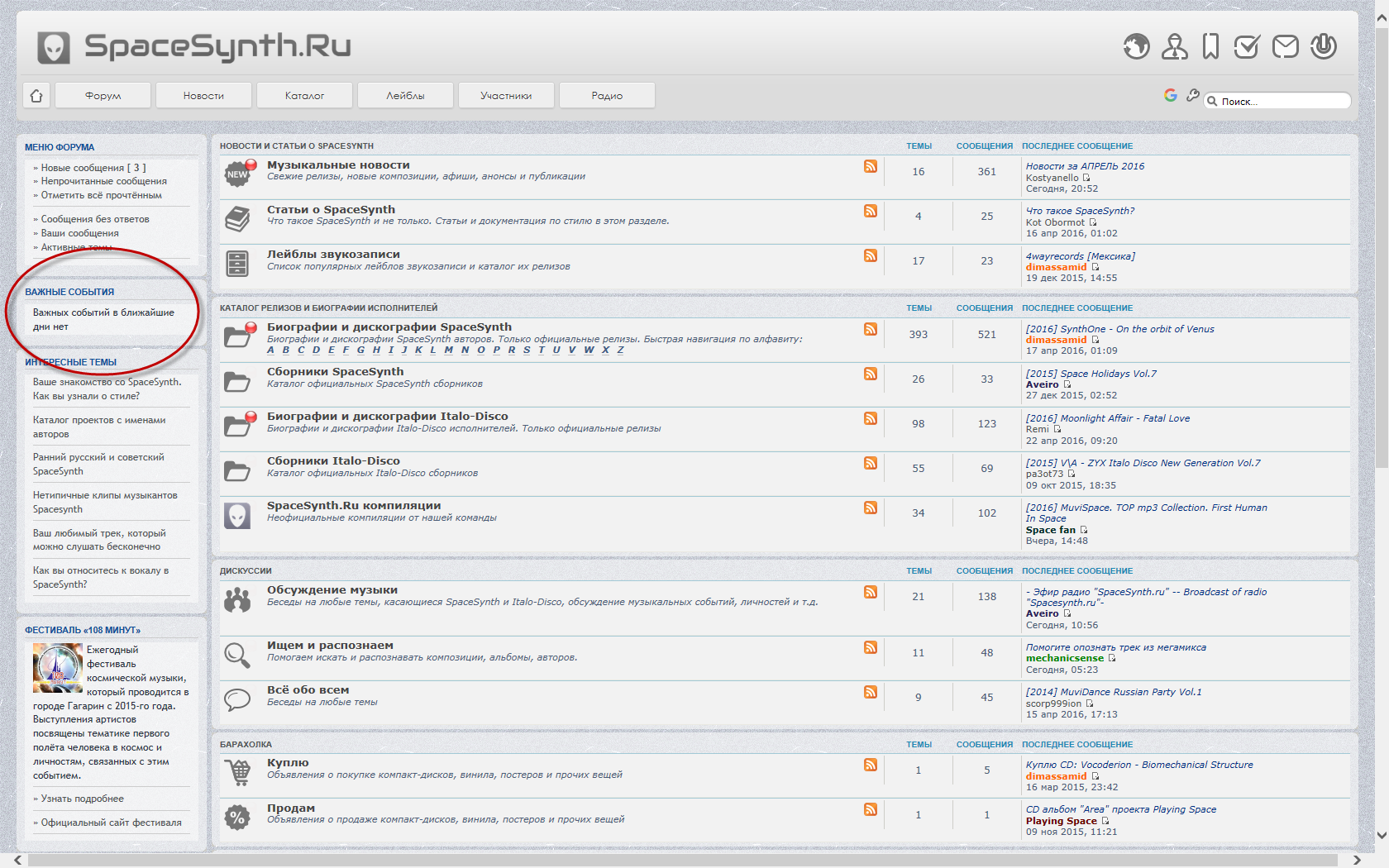Screen dimensions: 1389x868
Task: Open the Каталог menu tab
Action: [305, 95]
